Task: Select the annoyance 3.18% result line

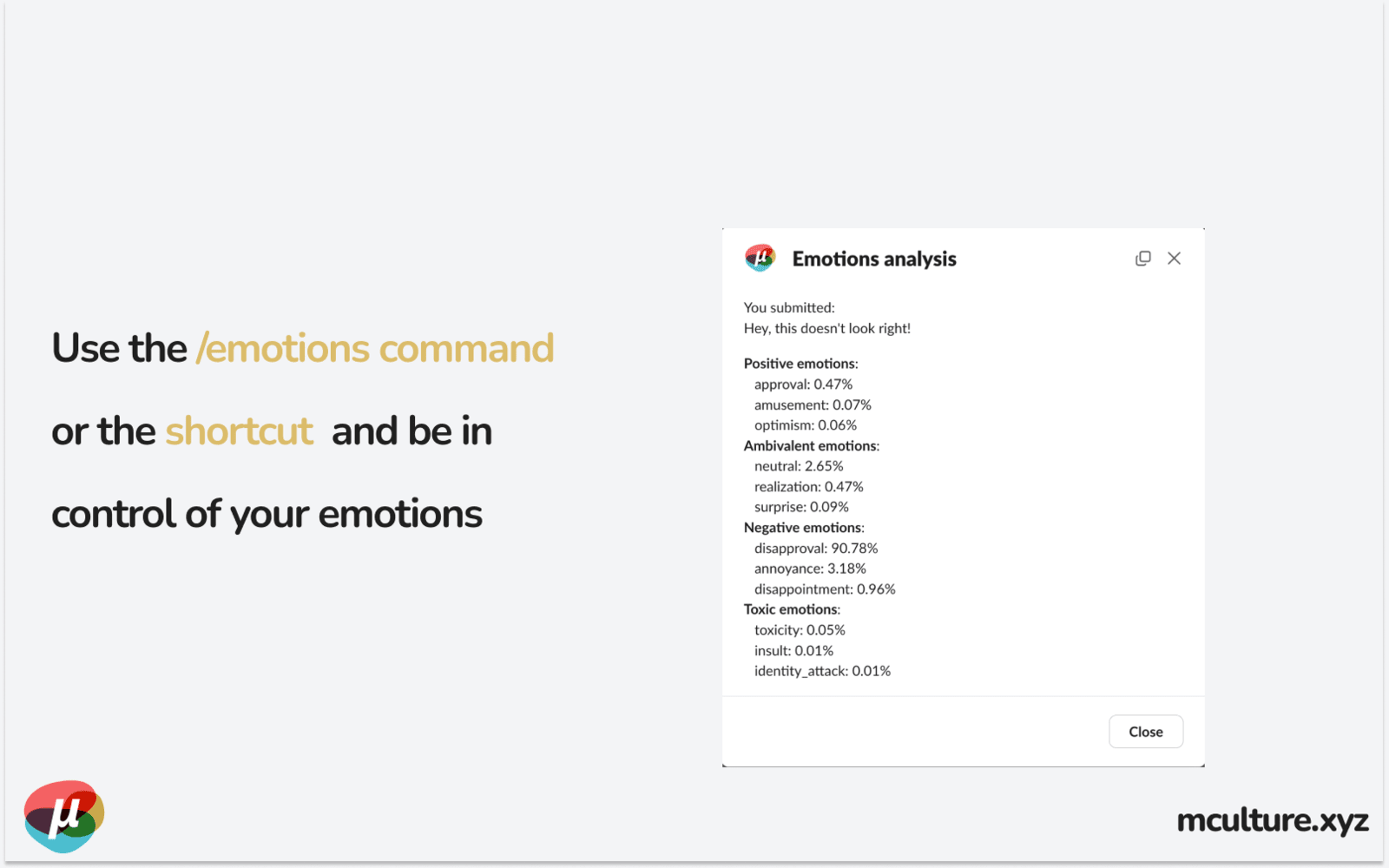Action: point(809,569)
